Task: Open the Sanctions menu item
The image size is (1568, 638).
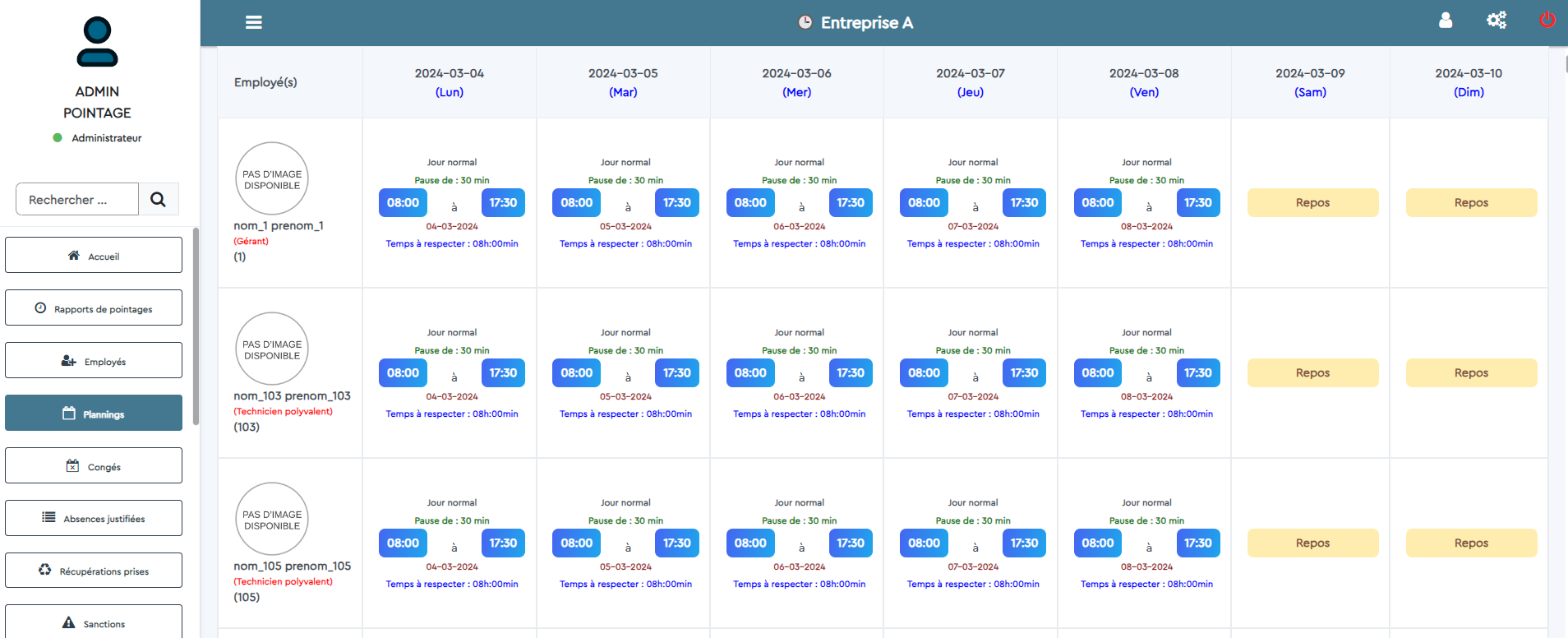Action: pyautogui.click(x=94, y=622)
